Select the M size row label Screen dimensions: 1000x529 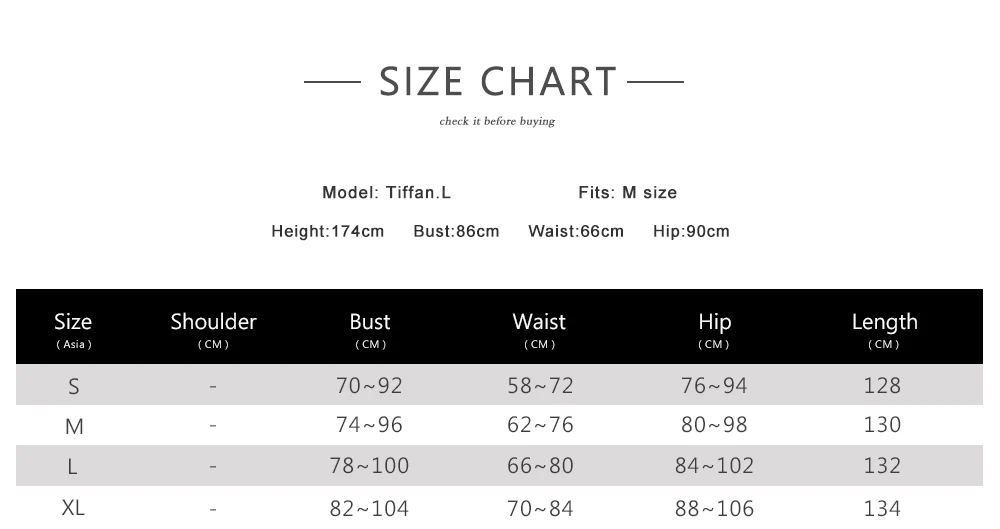pos(74,426)
